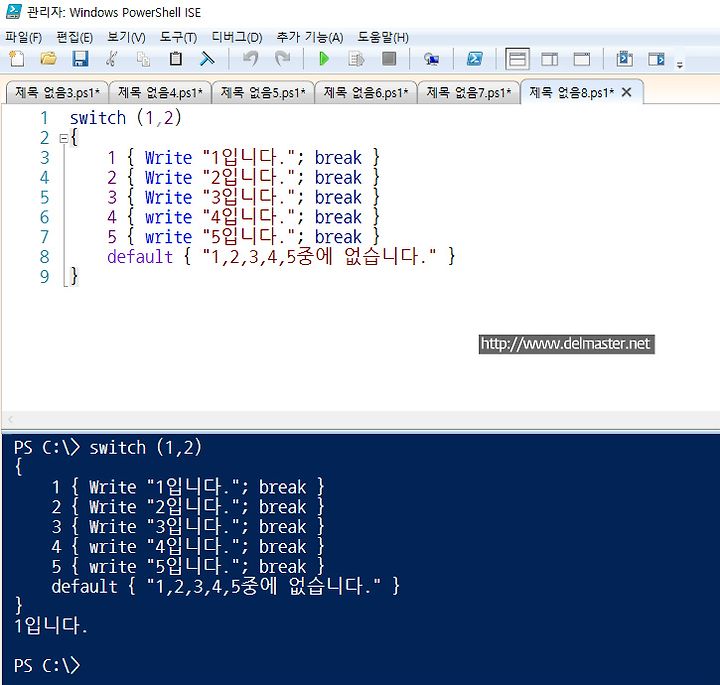Collapse the code block at line 2
The width and height of the screenshot is (720, 685).
pos(64,138)
